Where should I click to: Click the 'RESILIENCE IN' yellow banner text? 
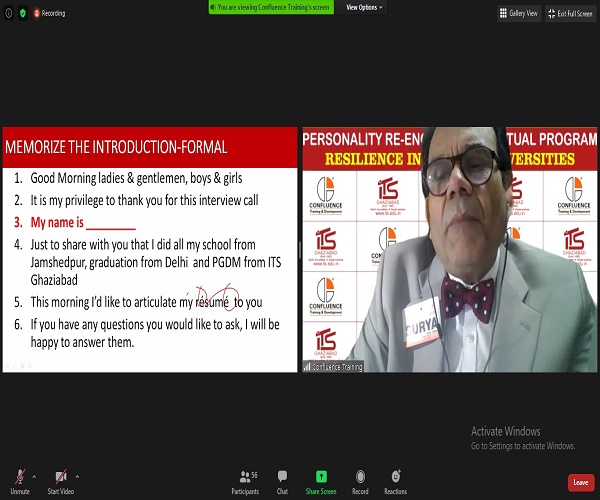(x=373, y=159)
